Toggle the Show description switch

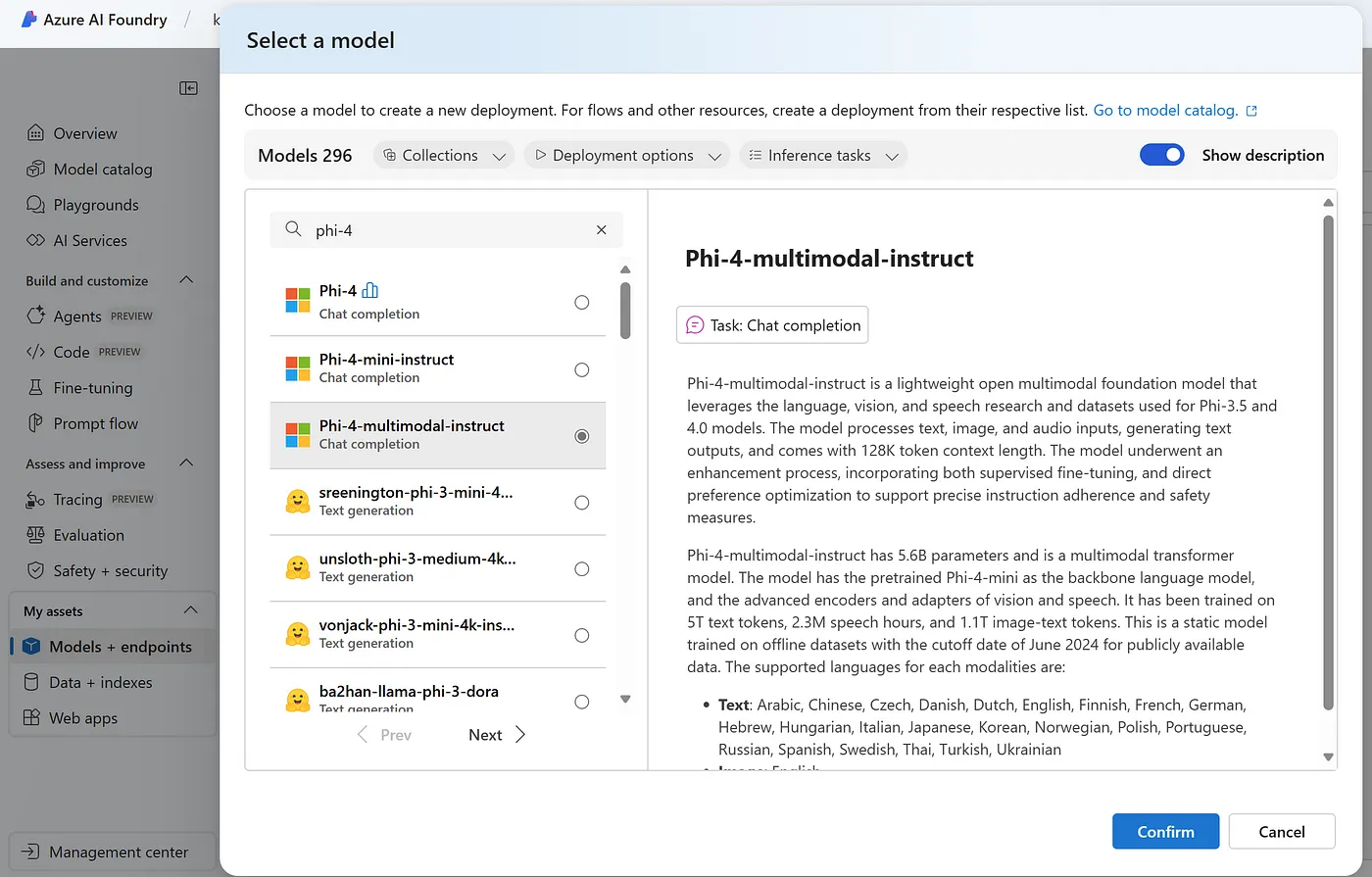(x=1162, y=155)
